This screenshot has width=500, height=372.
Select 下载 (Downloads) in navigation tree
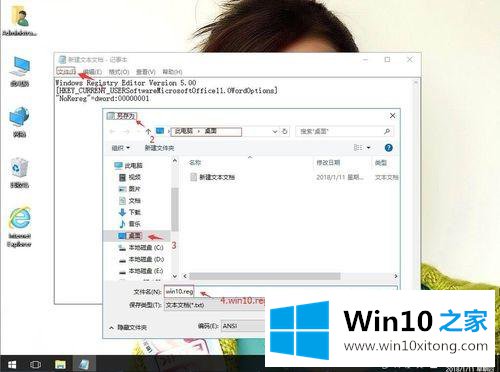point(130,212)
